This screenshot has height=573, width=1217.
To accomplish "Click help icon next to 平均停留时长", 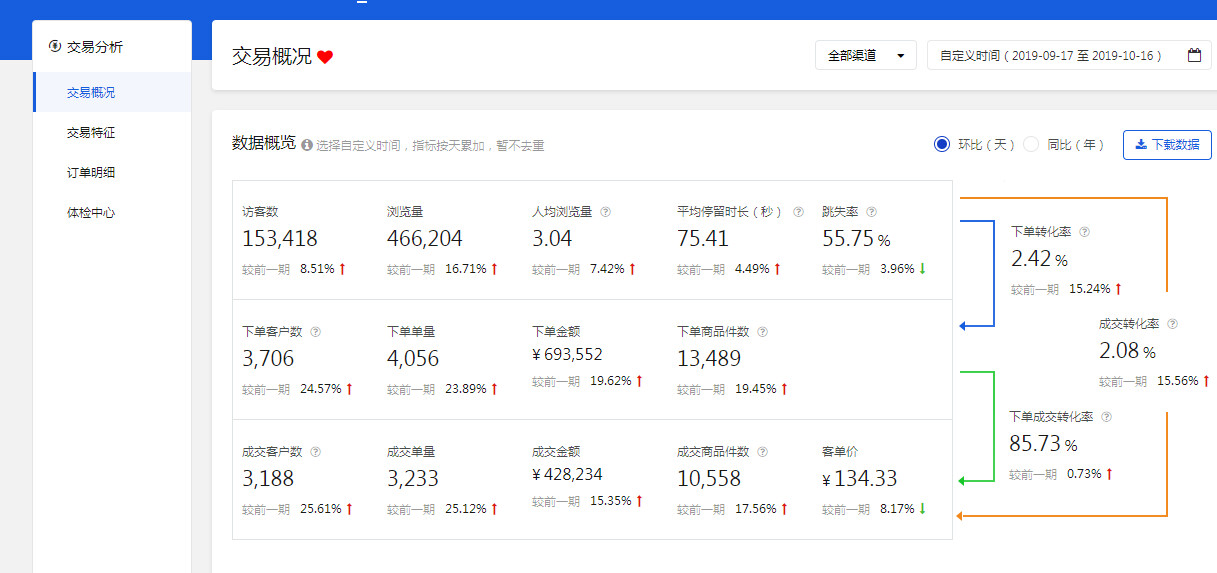I will pyautogui.click(x=798, y=212).
